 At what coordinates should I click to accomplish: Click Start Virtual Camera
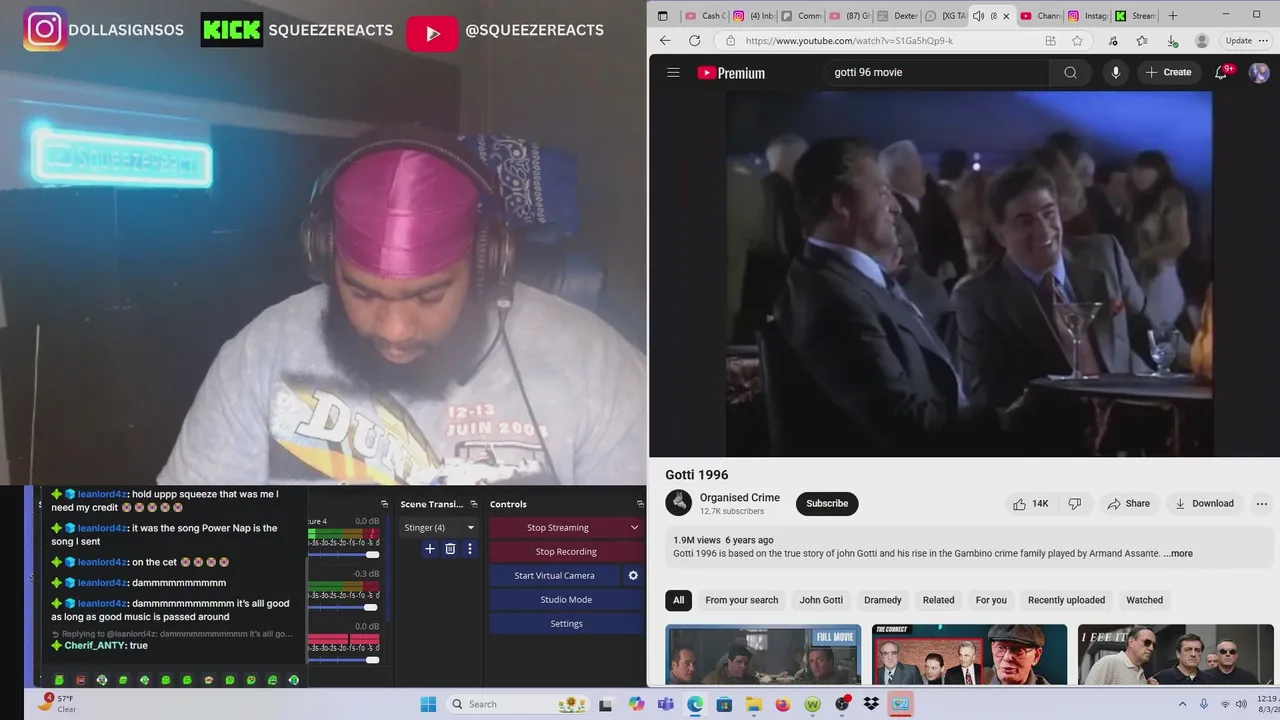(554, 576)
